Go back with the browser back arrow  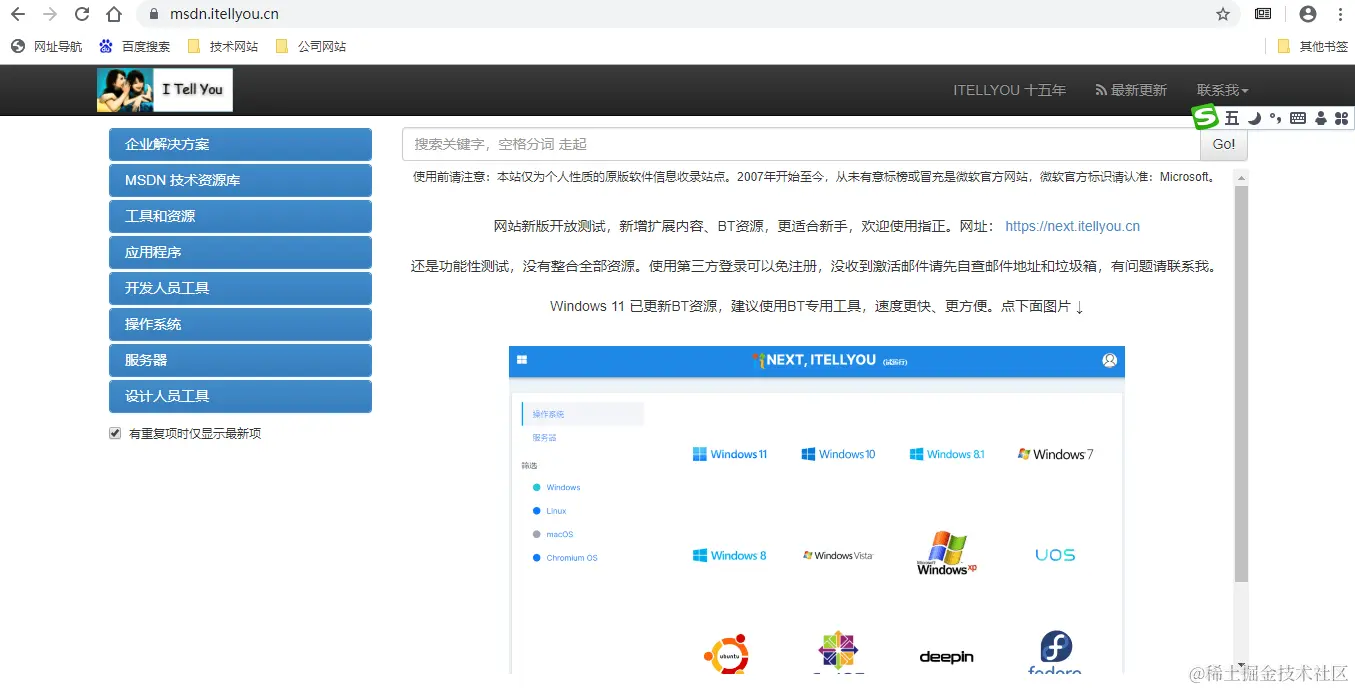(x=18, y=14)
